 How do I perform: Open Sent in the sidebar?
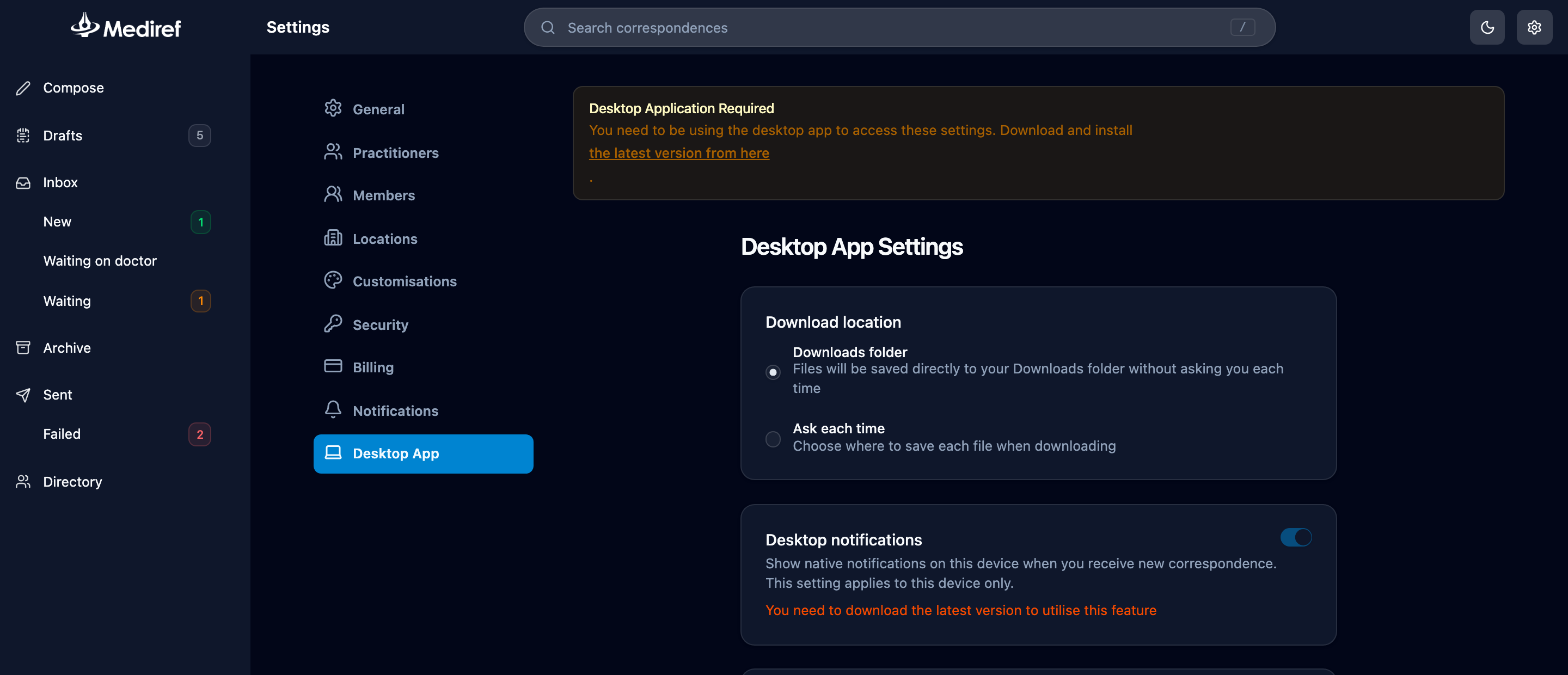pos(57,395)
